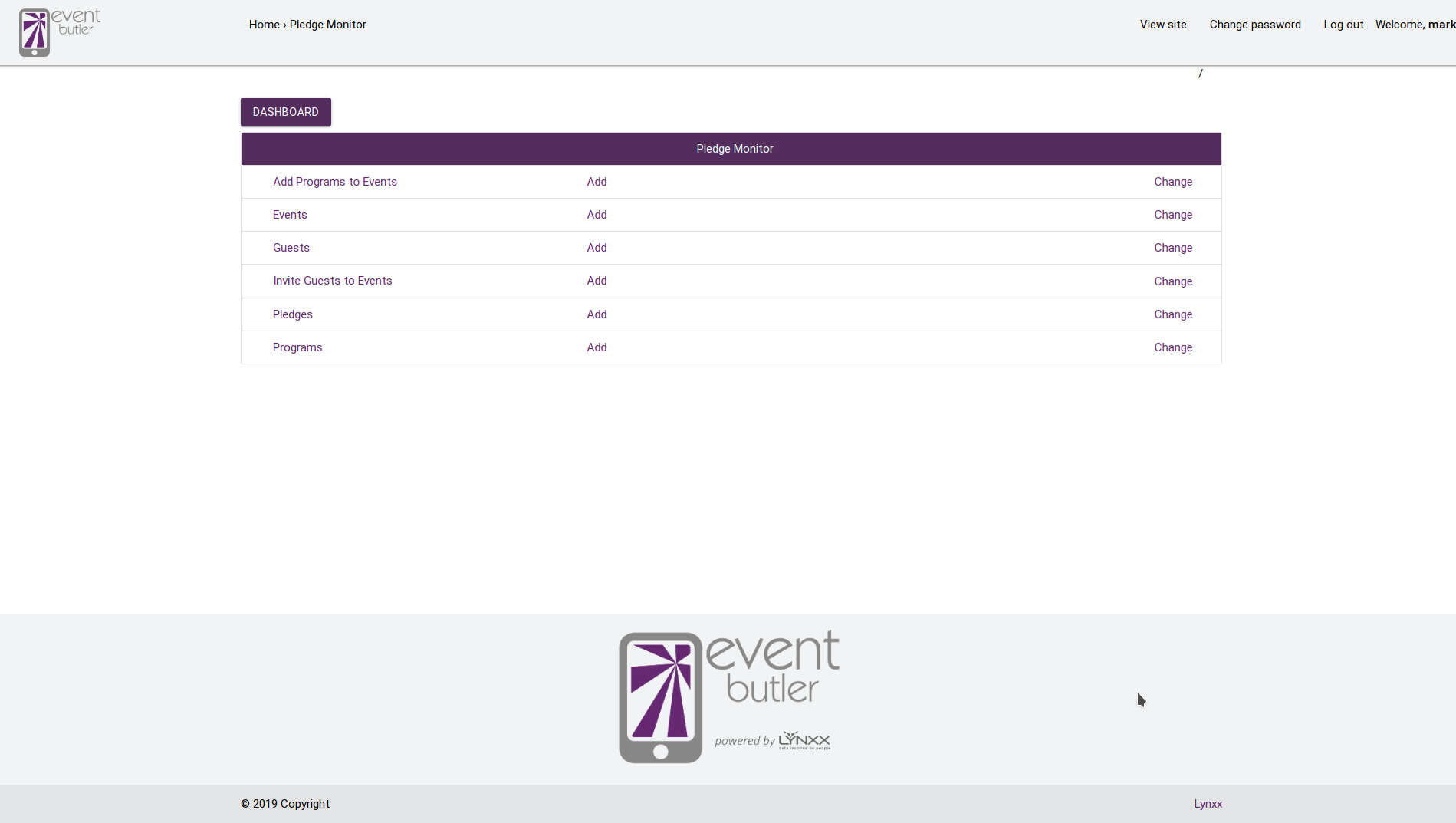This screenshot has height=823, width=1456.
Task: Add a new Pledge
Action: pyautogui.click(x=597, y=314)
